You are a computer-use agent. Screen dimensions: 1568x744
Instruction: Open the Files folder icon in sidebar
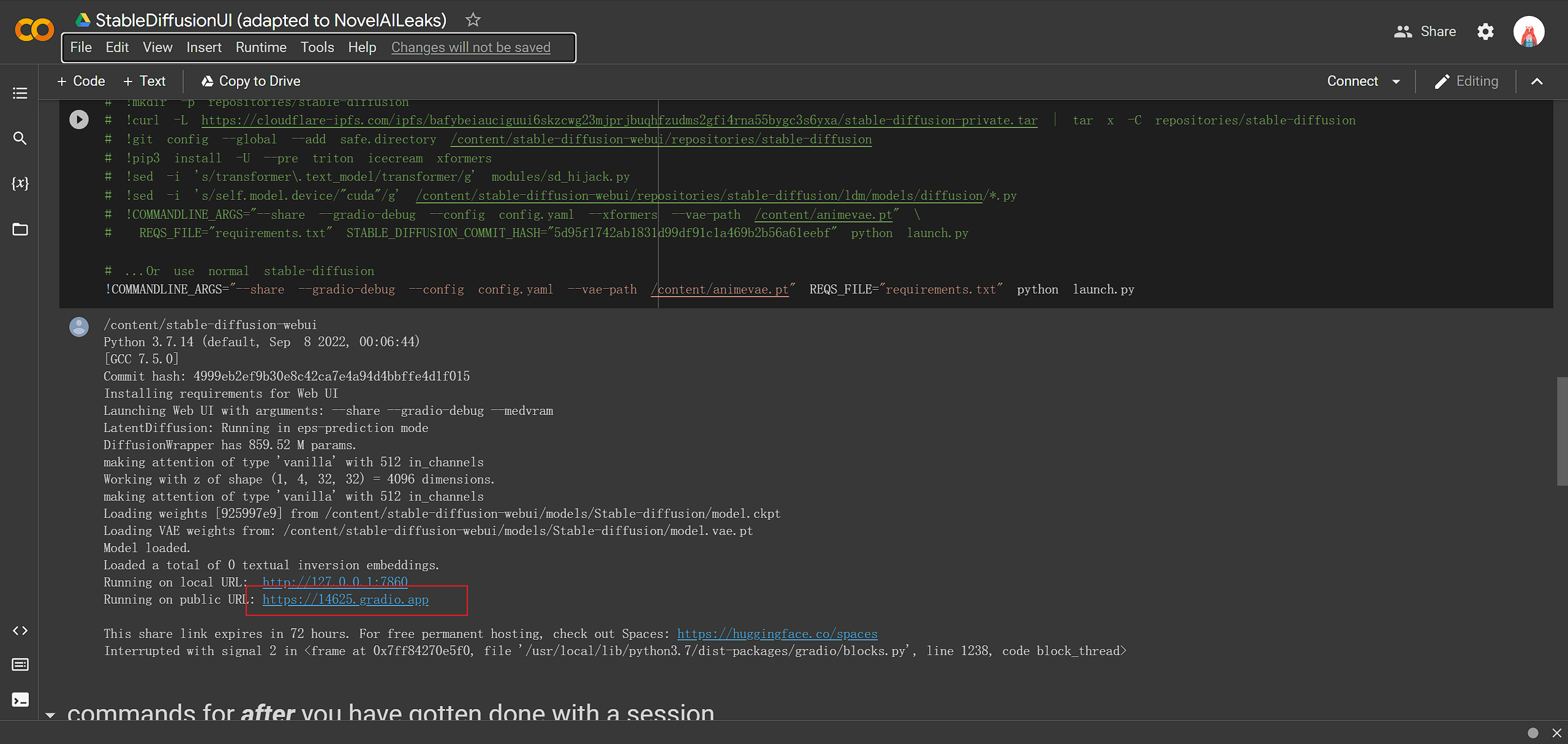(20, 229)
